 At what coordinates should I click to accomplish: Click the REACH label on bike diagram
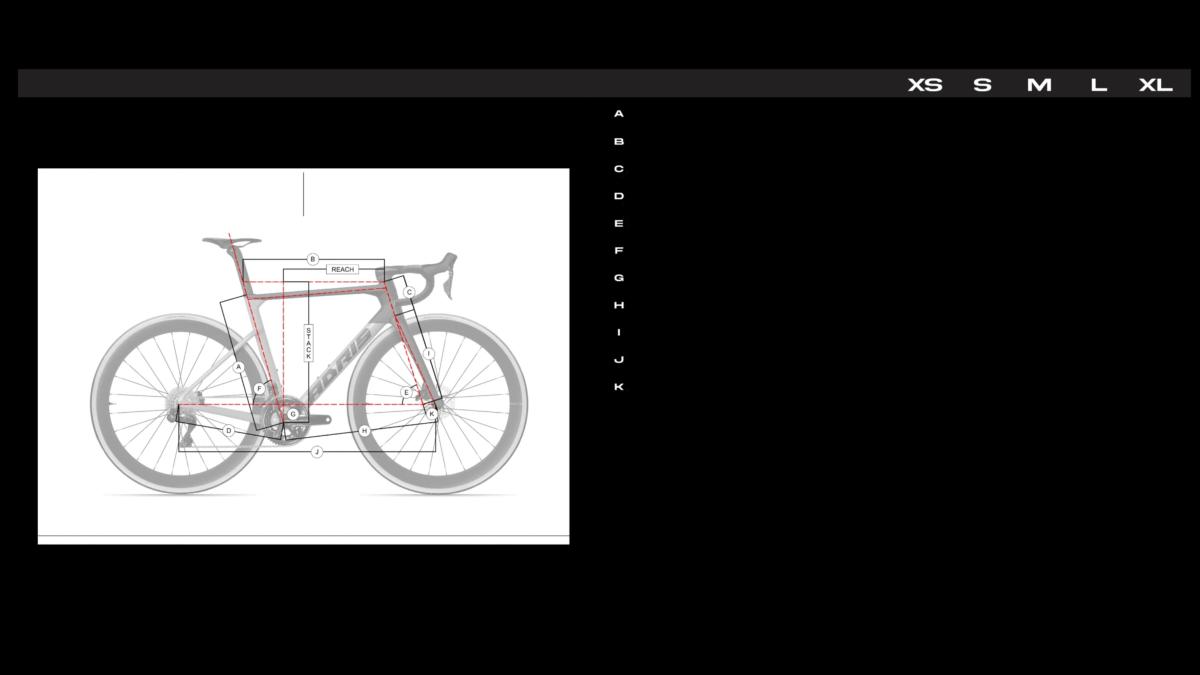(342, 269)
